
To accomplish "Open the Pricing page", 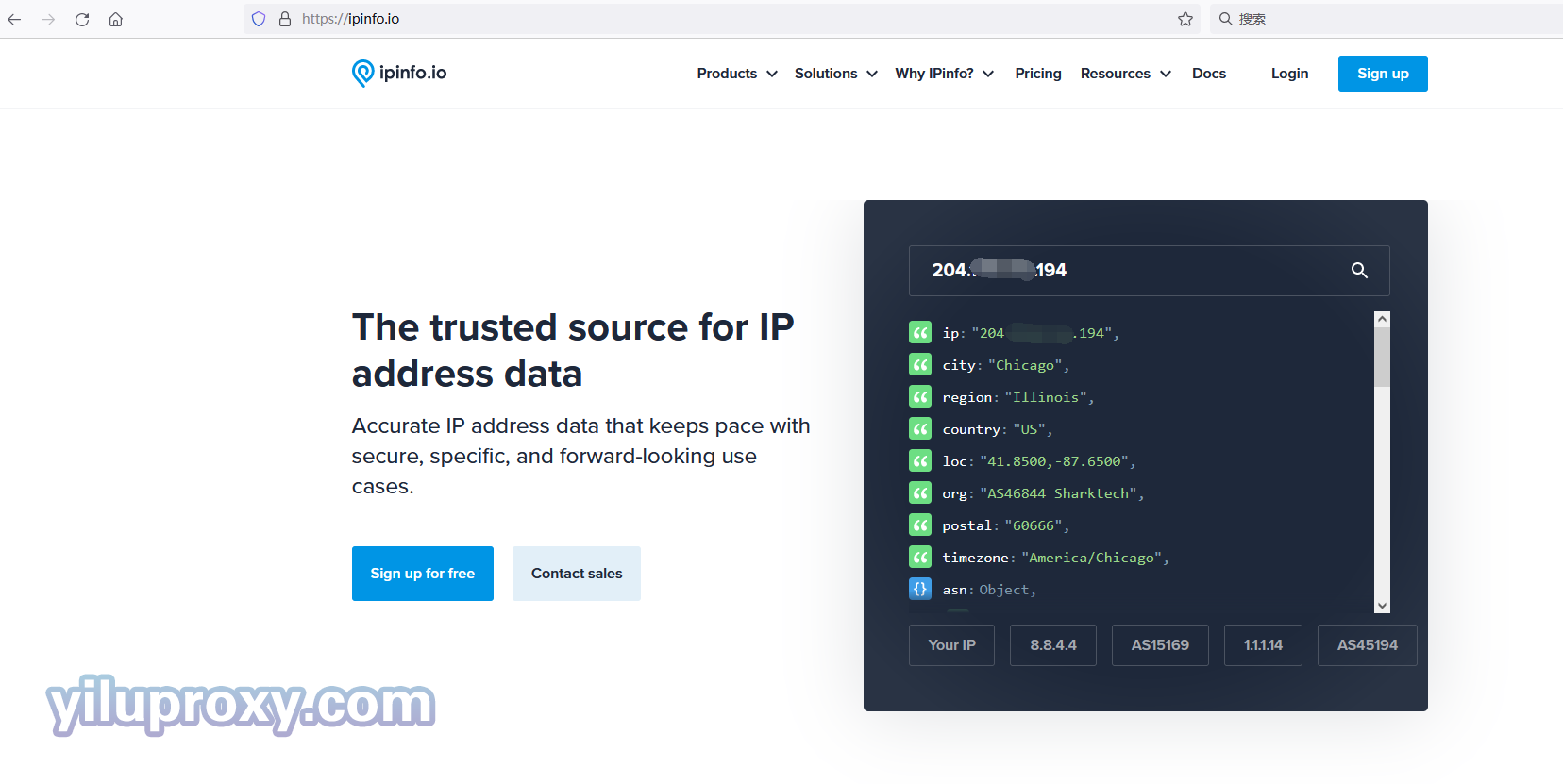I will pos(1038,74).
